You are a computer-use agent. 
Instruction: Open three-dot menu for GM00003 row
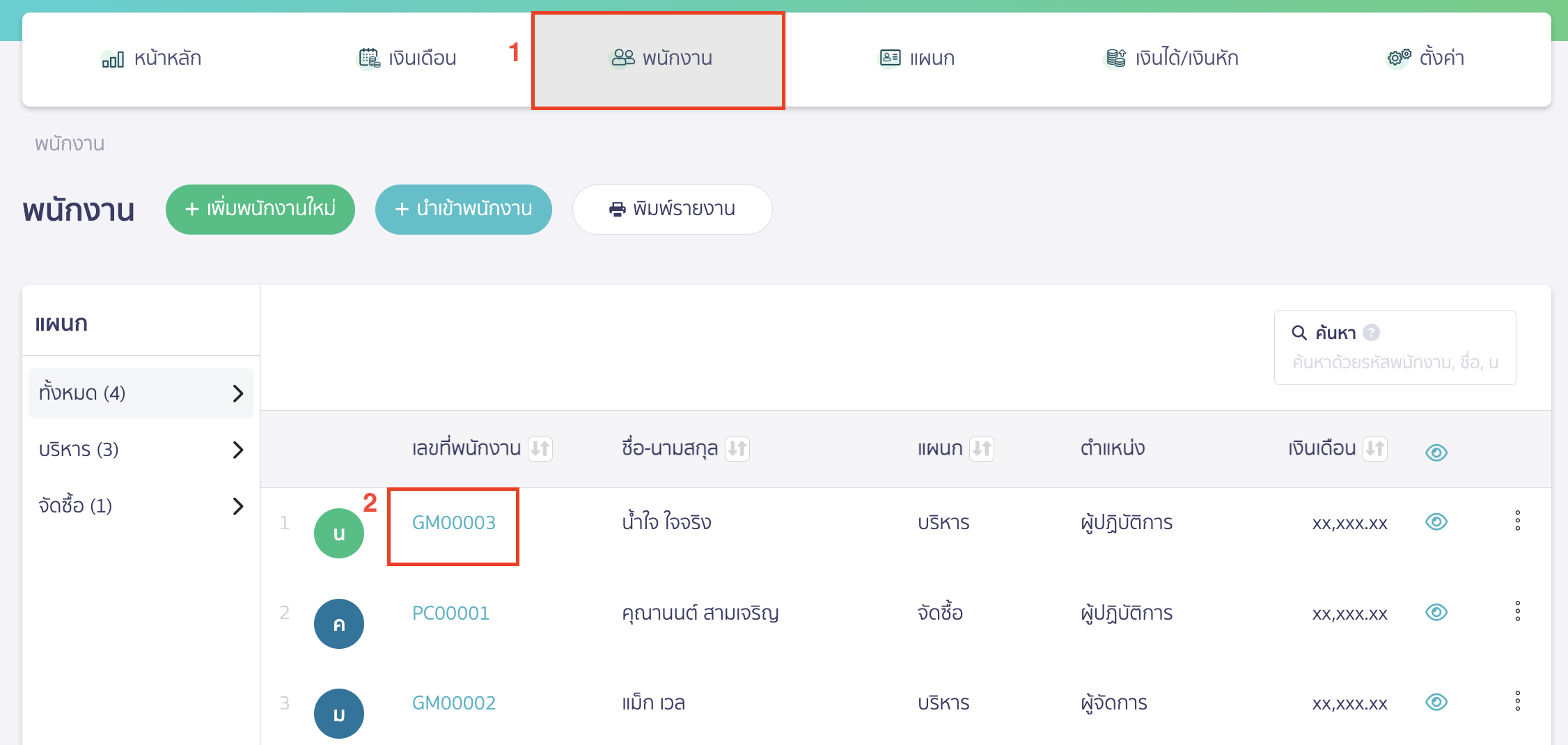click(x=1517, y=521)
